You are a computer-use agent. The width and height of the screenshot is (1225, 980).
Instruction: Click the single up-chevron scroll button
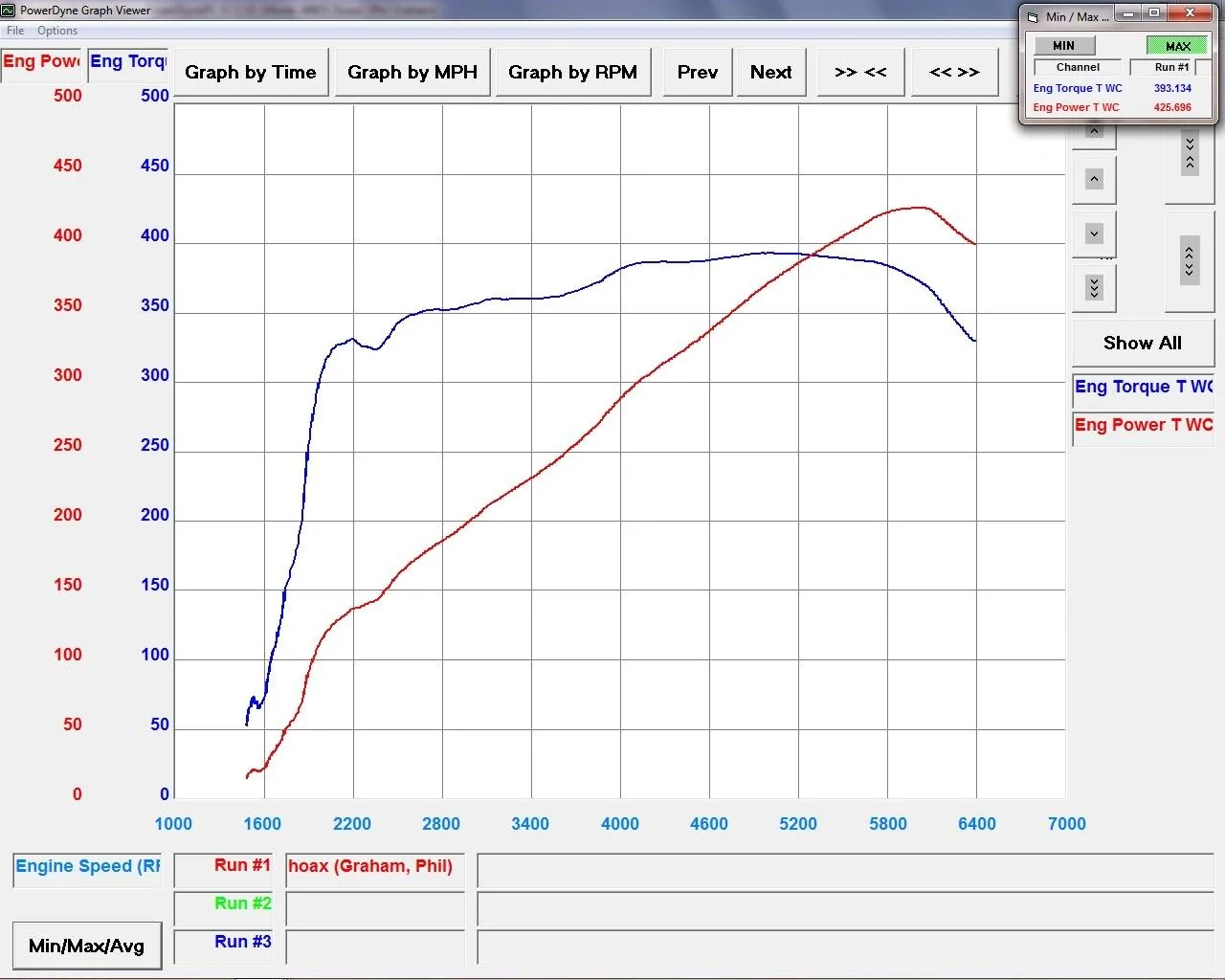(1094, 179)
